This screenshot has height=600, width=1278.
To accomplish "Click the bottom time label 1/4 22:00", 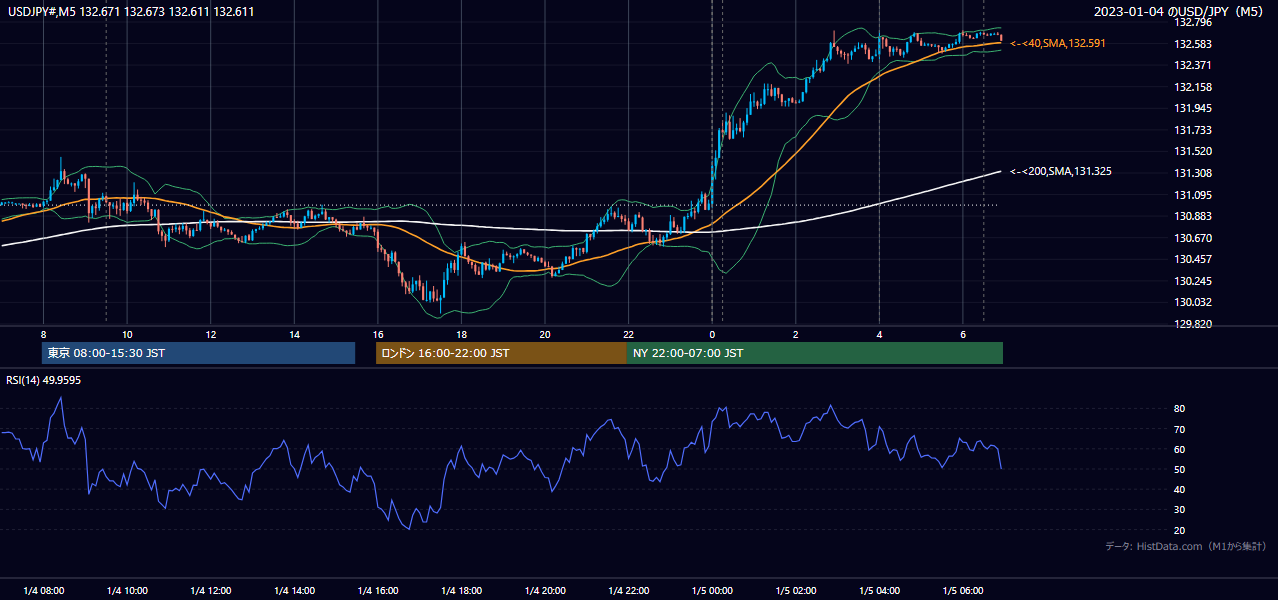I will 628,591.
